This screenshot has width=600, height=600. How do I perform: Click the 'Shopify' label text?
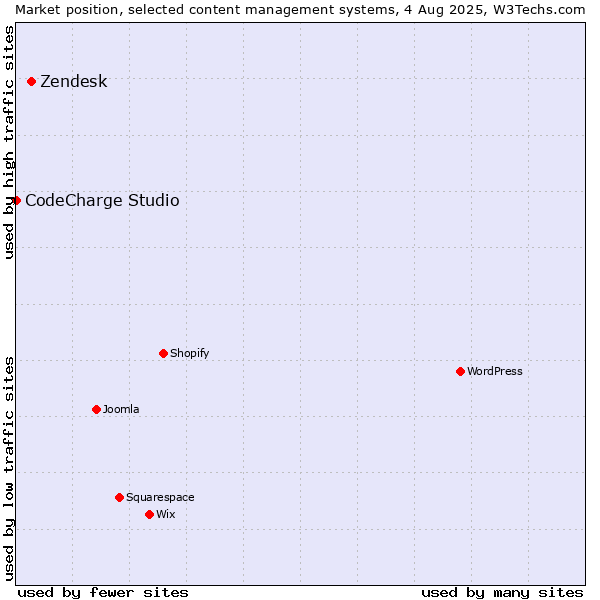(x=190, y=353)
